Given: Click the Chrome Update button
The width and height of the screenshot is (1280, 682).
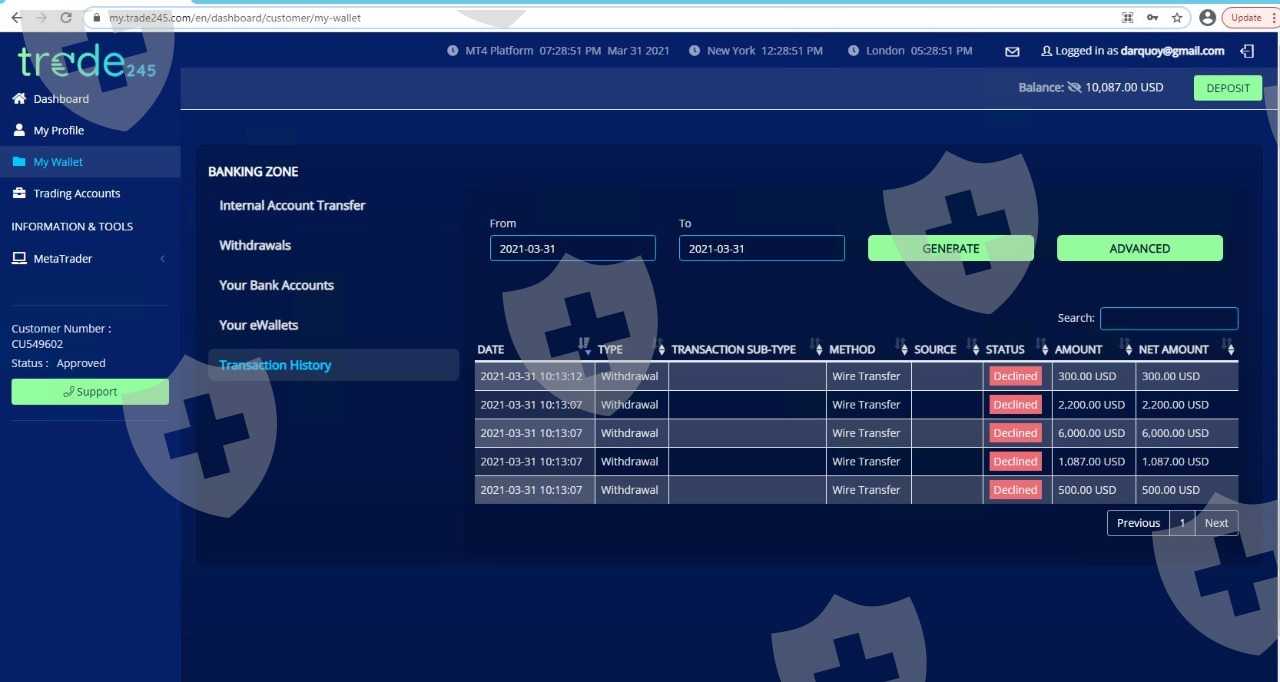Looking at the screenshot, I should (1246, 18).
